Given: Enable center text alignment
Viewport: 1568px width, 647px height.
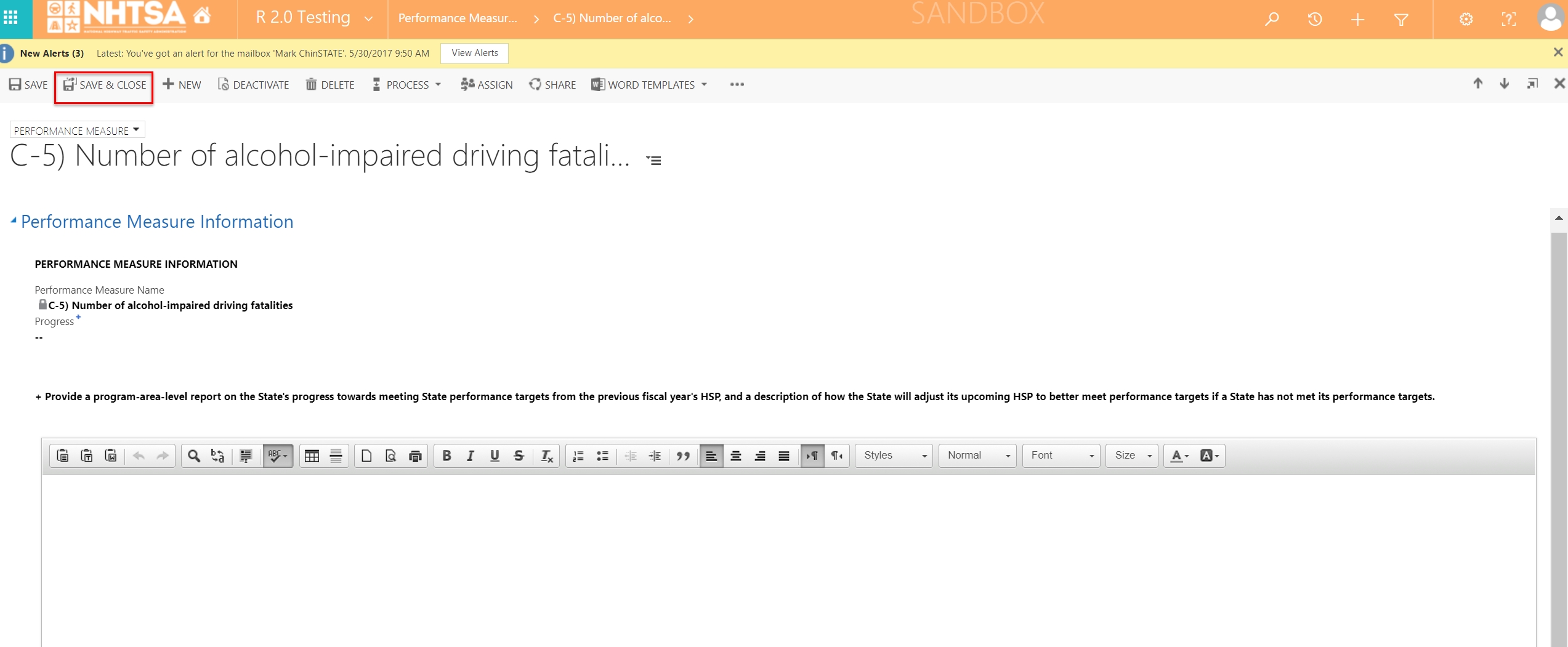Looking at the screenshot, I should point(735,456).
